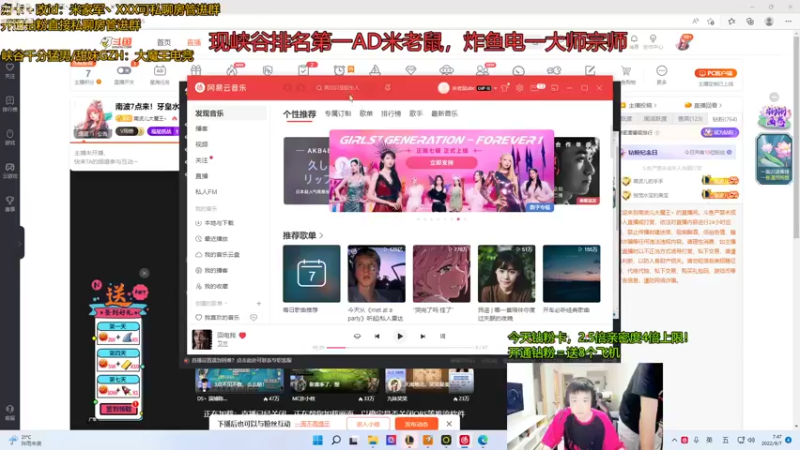Open the NetEase search box

pos(343,88)
